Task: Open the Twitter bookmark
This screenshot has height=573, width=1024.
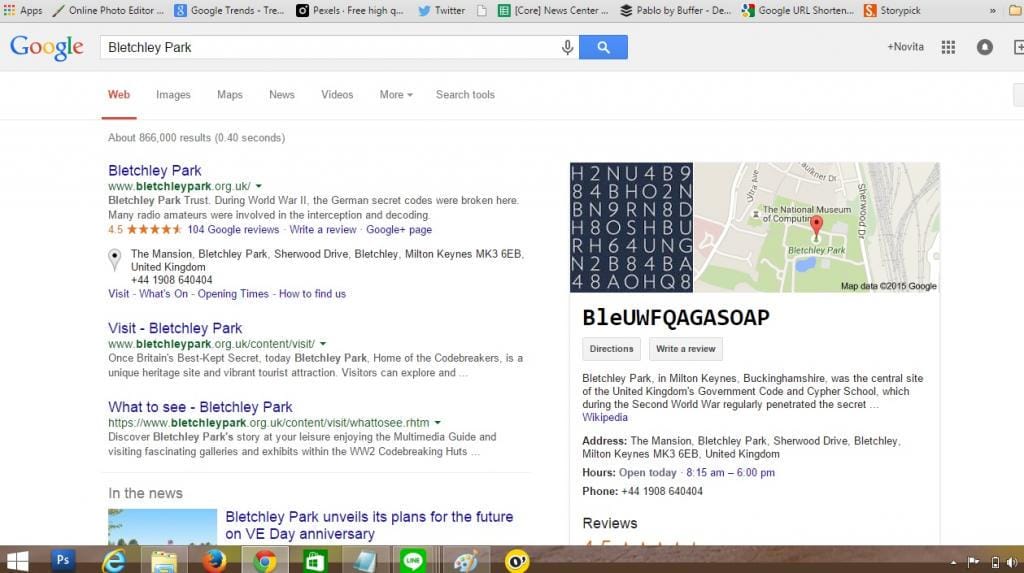Action: 441,10
